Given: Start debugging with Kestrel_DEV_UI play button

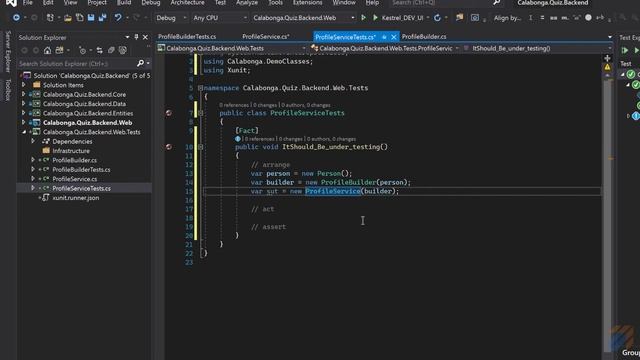Looking at the screenshot, I should pos(375,18).
